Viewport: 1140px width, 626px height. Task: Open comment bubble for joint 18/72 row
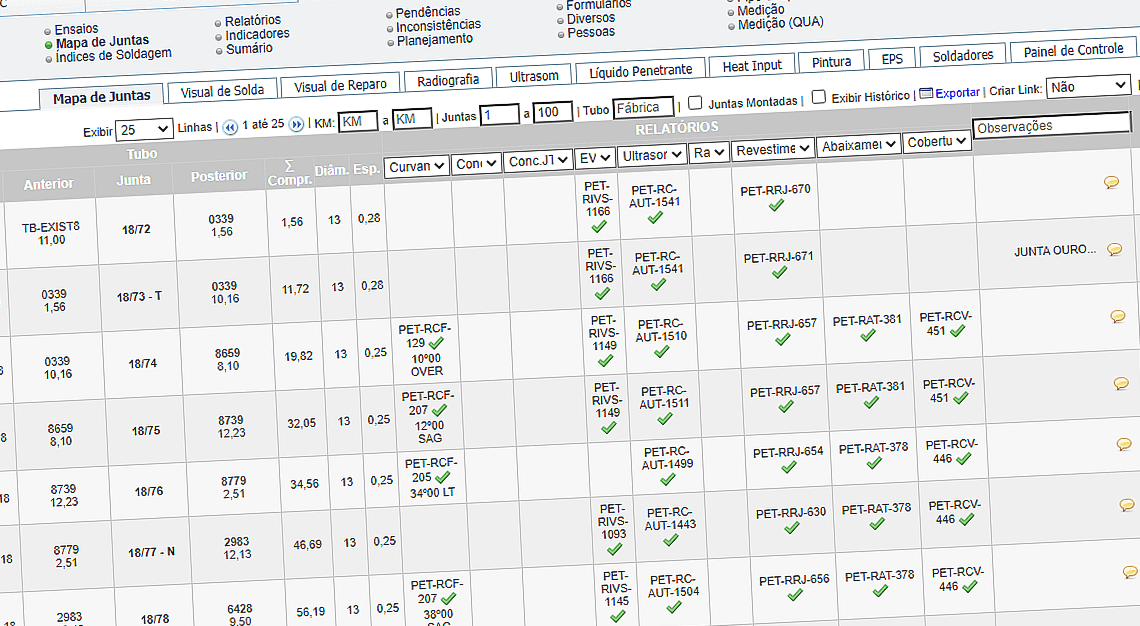click(1111, 182)
